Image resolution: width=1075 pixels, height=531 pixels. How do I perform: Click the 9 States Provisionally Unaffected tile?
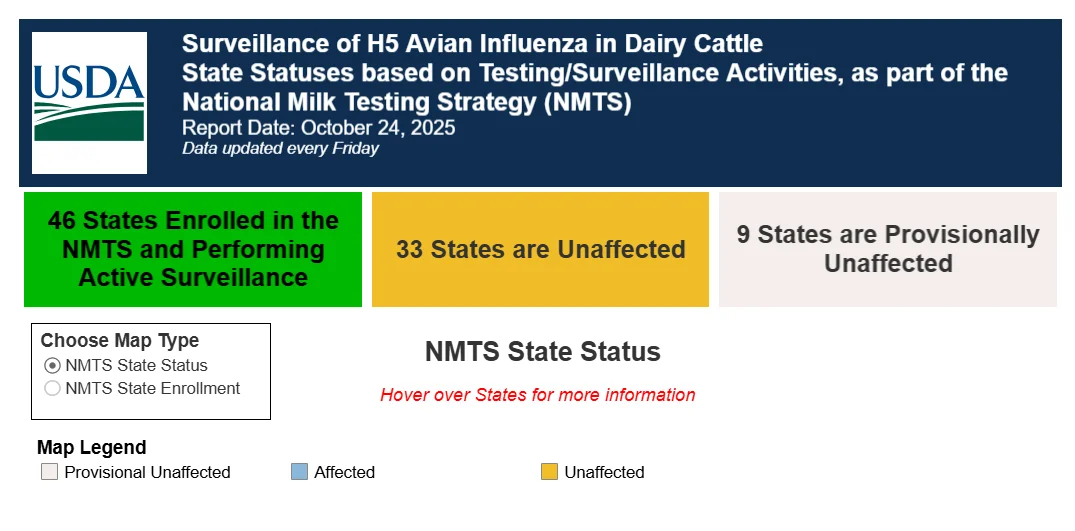[888, 249]
